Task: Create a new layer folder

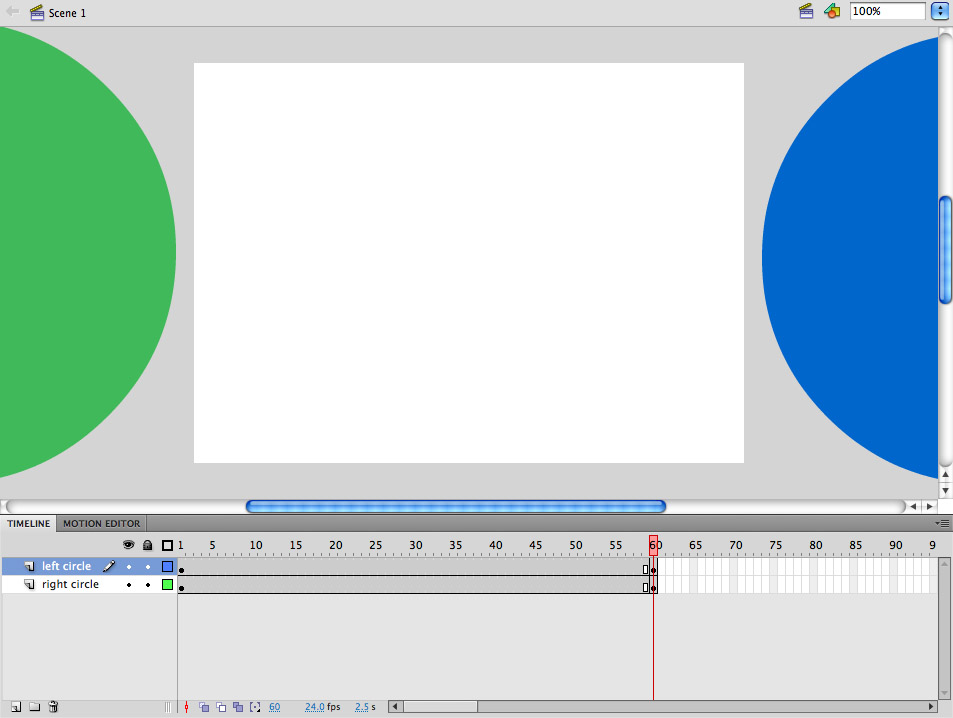Action: coord(33,707)
